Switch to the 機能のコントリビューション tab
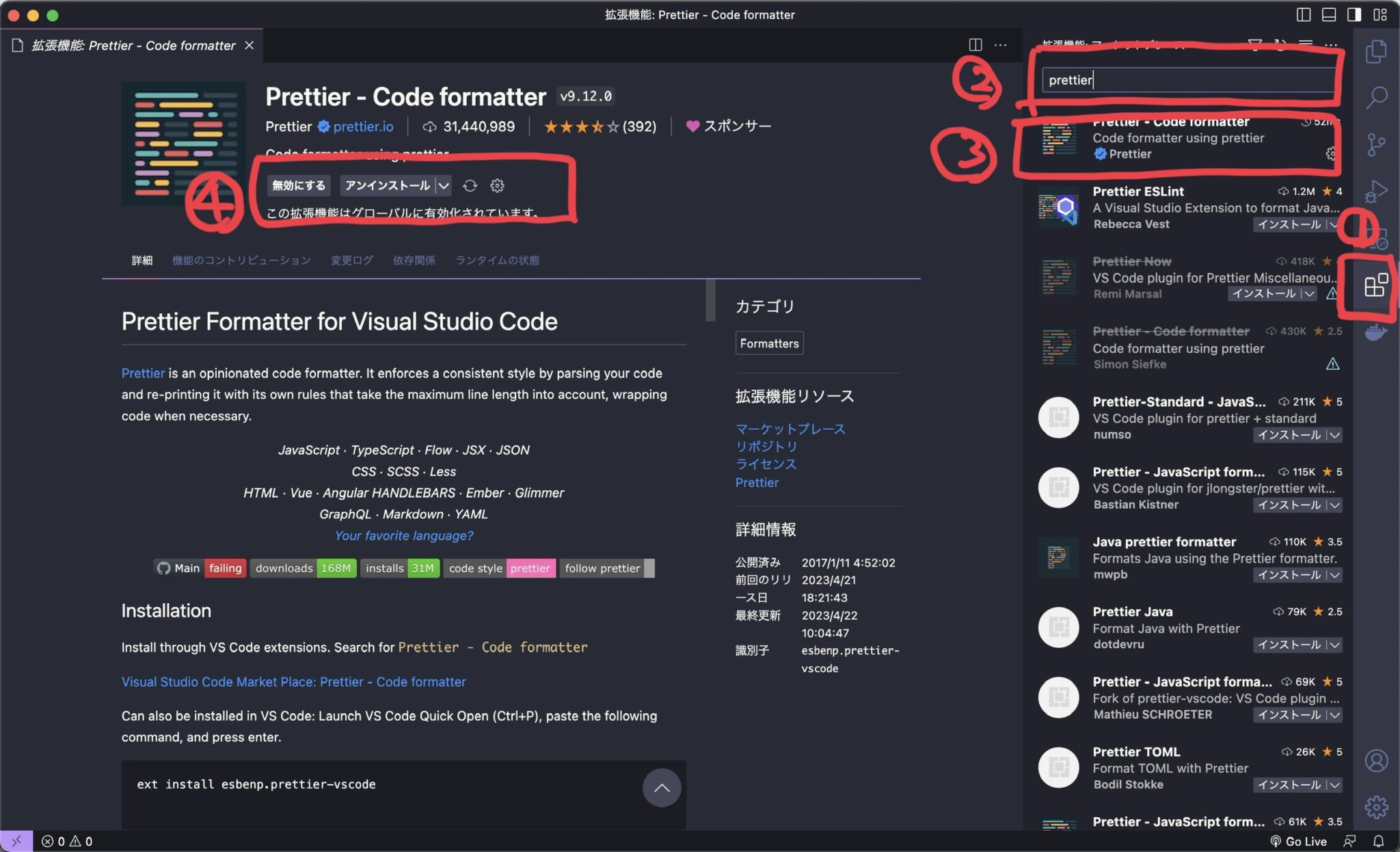 241,260
